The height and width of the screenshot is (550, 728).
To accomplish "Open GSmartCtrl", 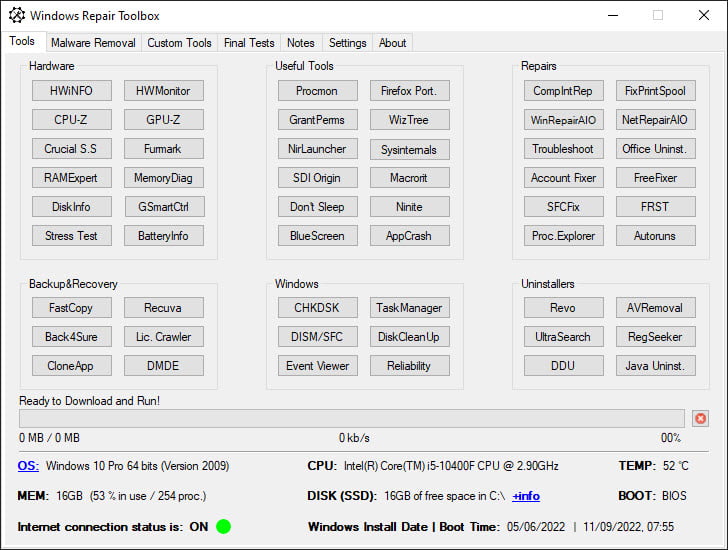I will pyautogui.click(x=163, y=207).
